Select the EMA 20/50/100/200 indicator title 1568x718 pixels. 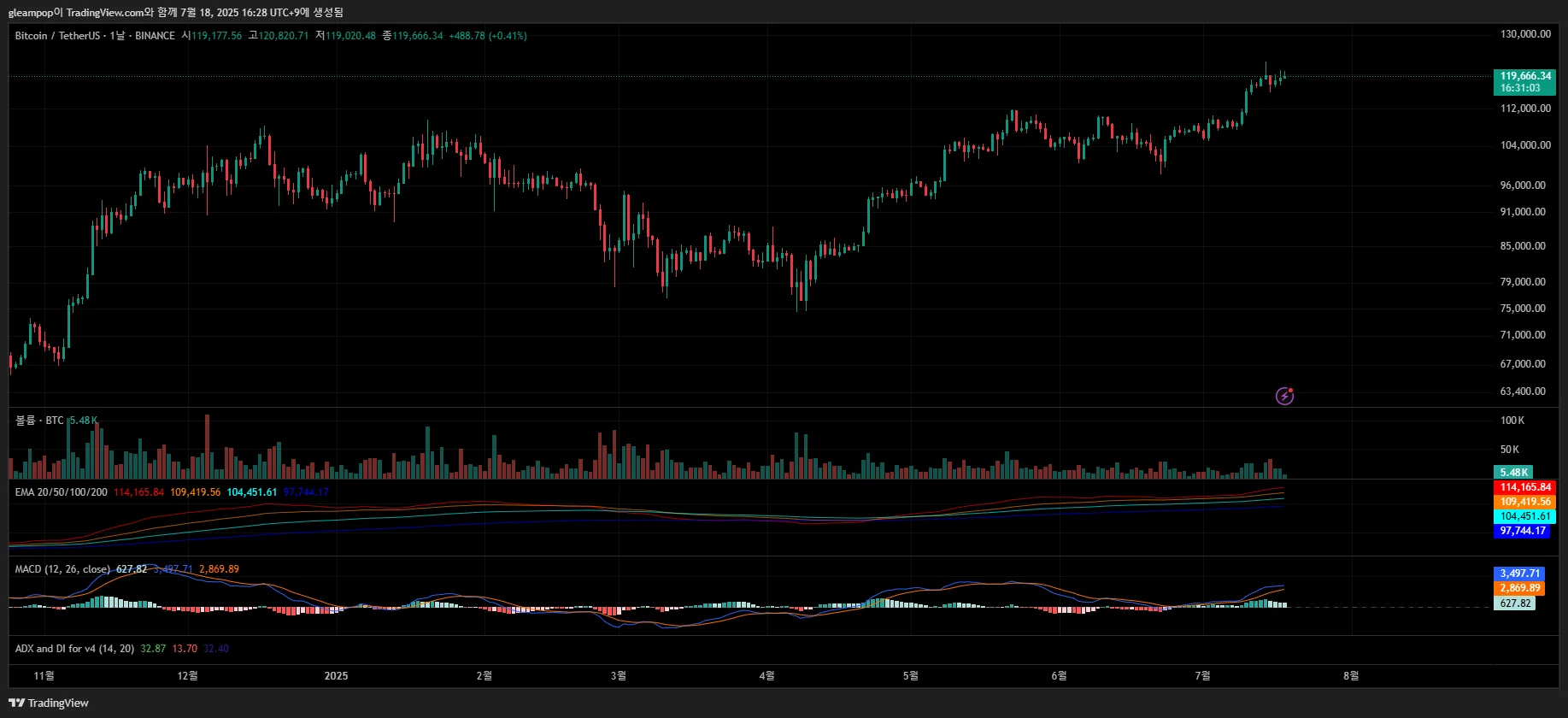[62, 492]
